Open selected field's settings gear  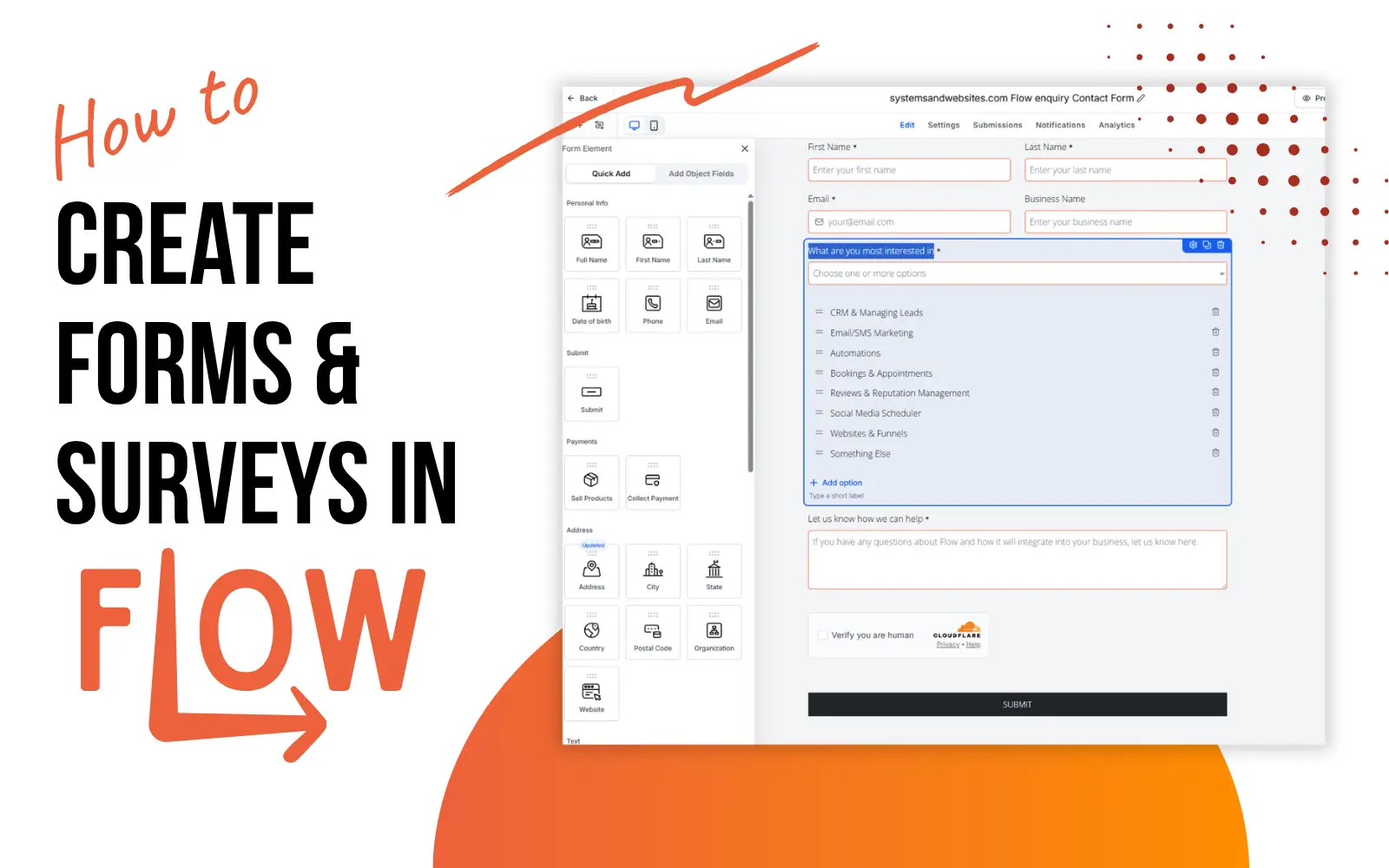[x=1193, y=246]
